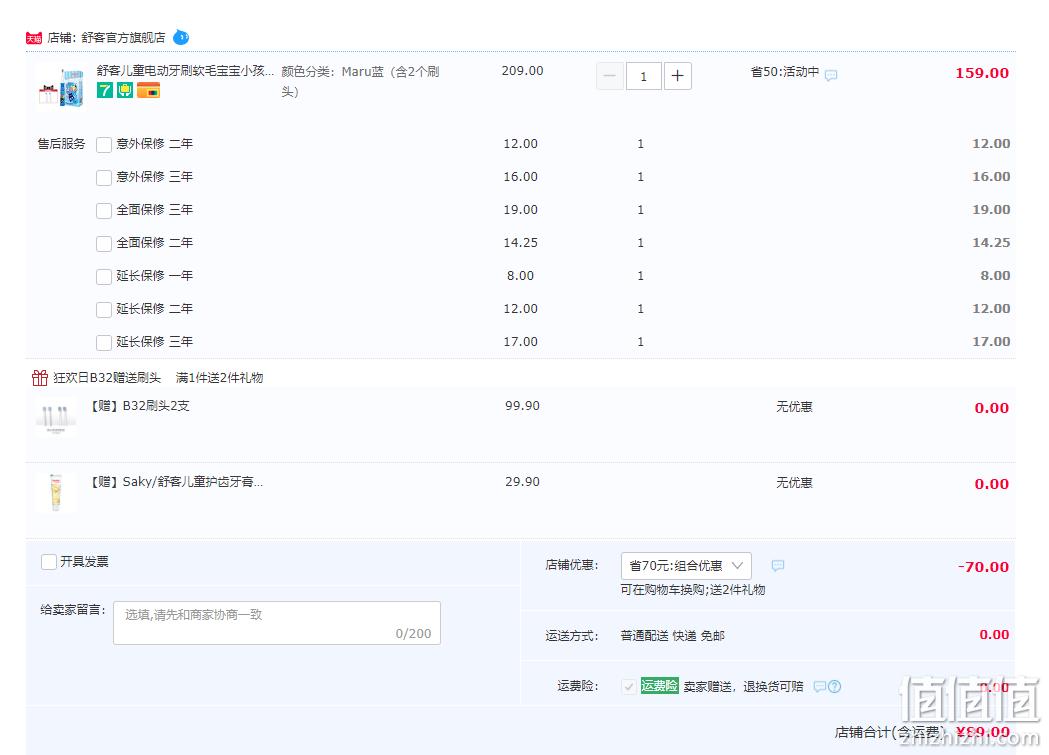Screen dimensions: 1049x755
Task: Click the Tmall logo icon beside store name
Action: point(33,38)
